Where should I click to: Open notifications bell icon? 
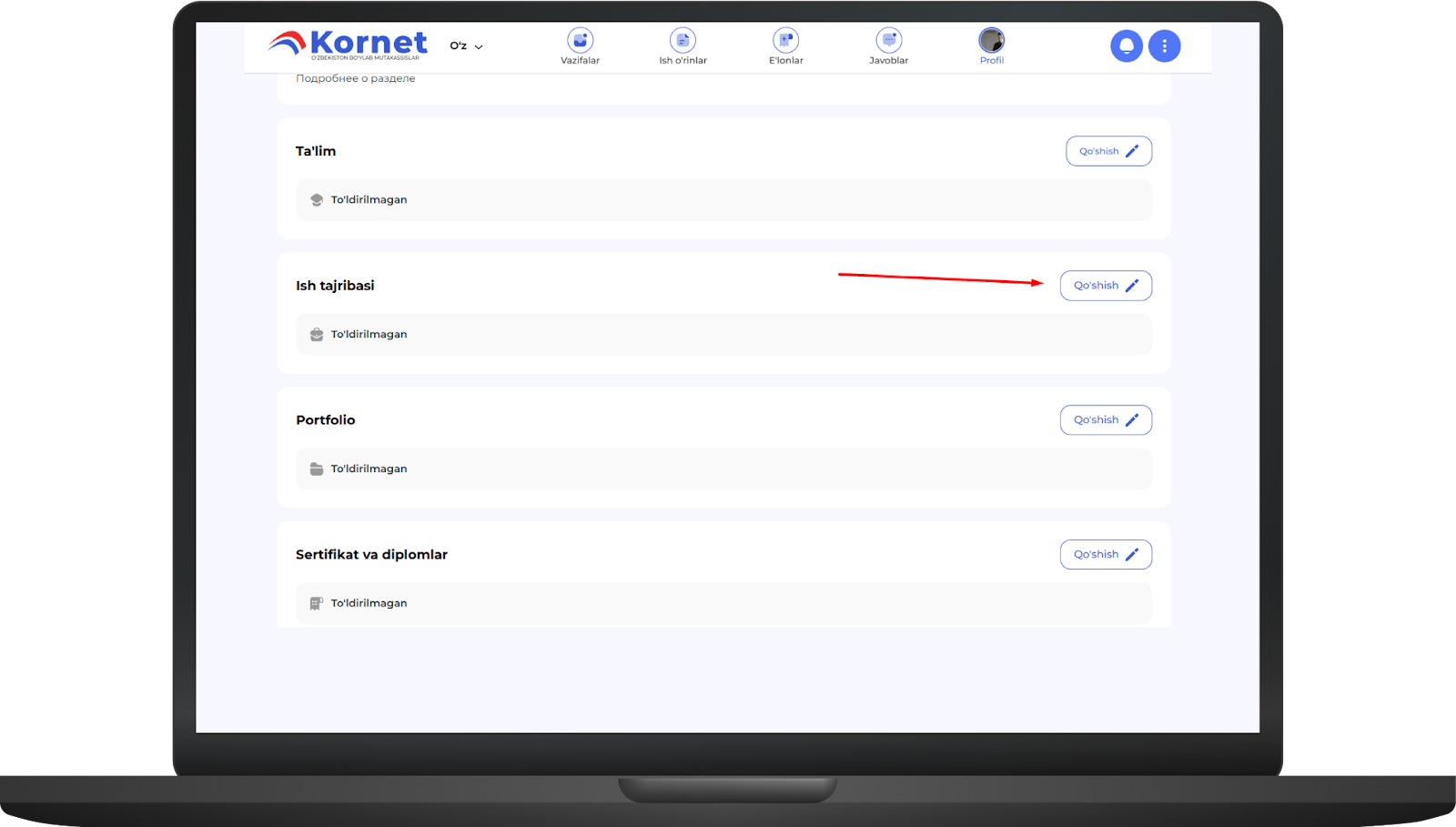tap(1126, 46)
